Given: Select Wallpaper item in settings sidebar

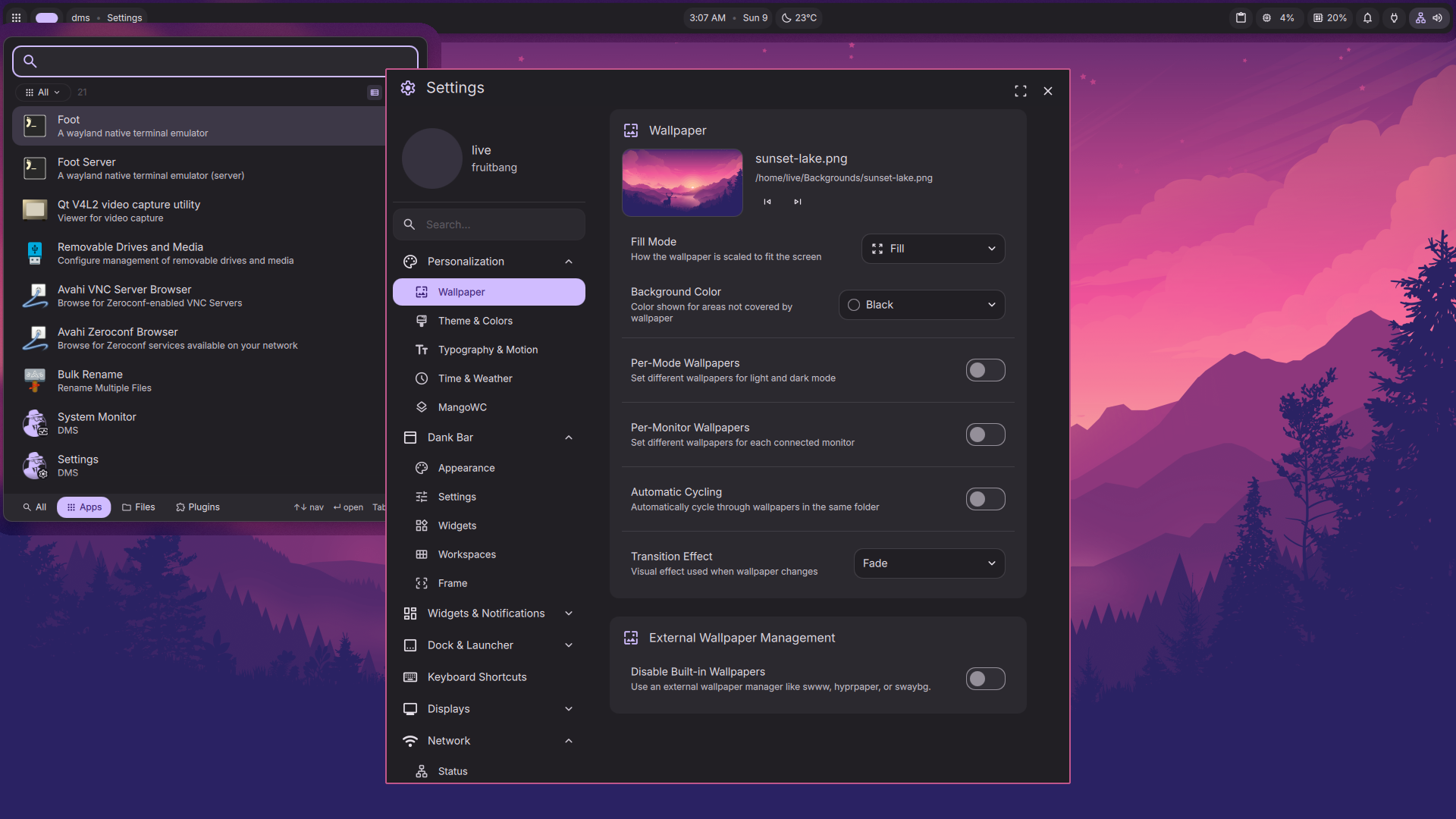Looking at the screenshot, I should pos(489,292).
